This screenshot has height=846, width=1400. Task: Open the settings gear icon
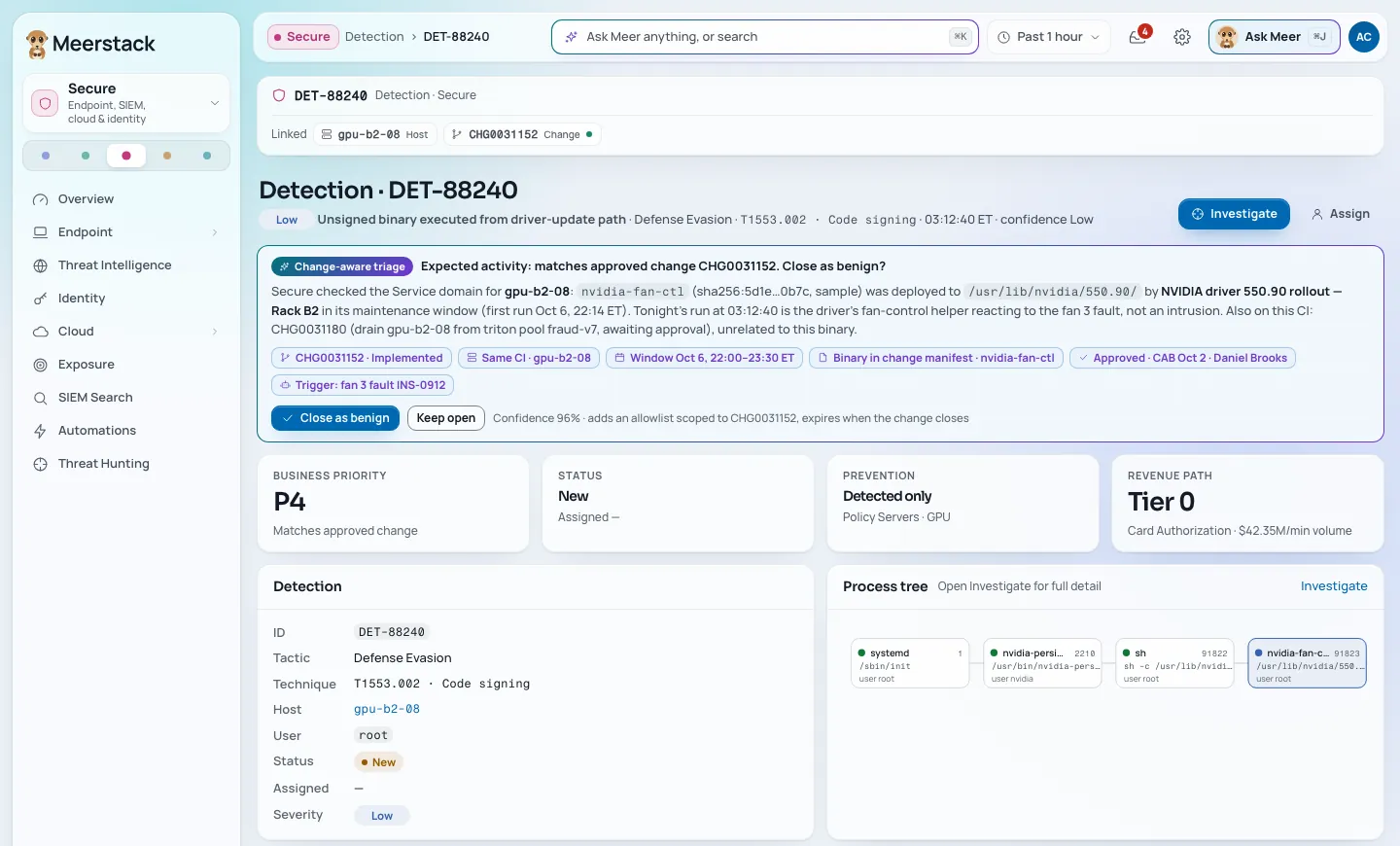pos(1182,37)
